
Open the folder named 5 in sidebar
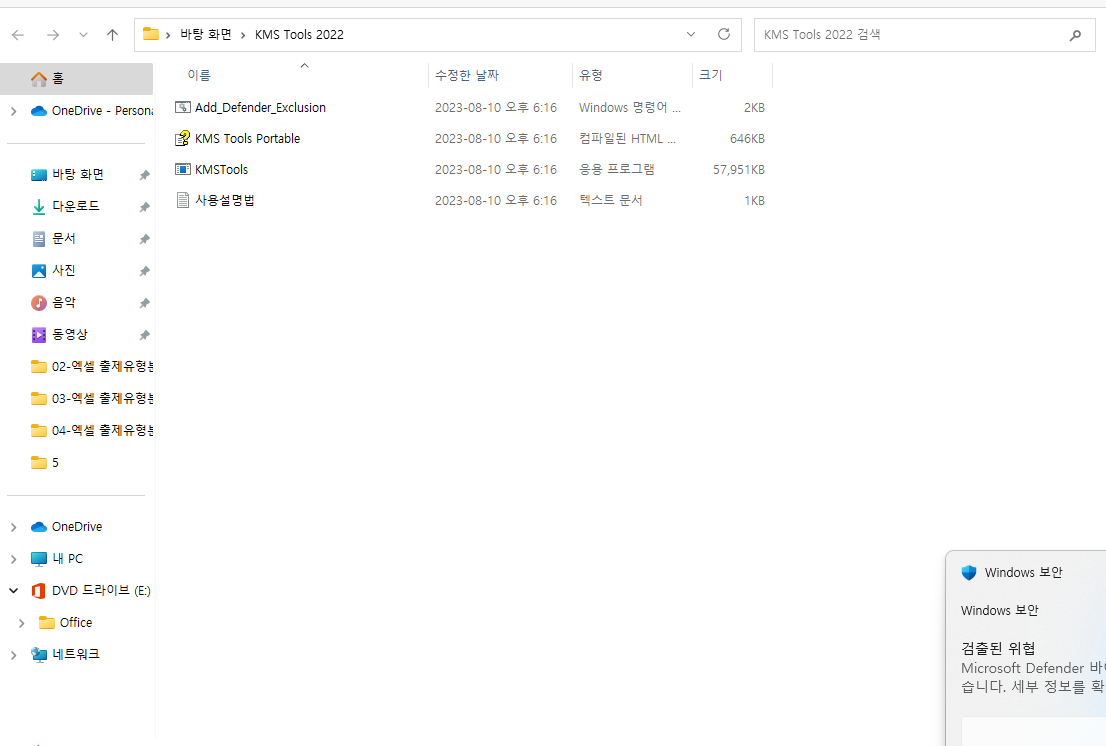click(x=45, y=463)
